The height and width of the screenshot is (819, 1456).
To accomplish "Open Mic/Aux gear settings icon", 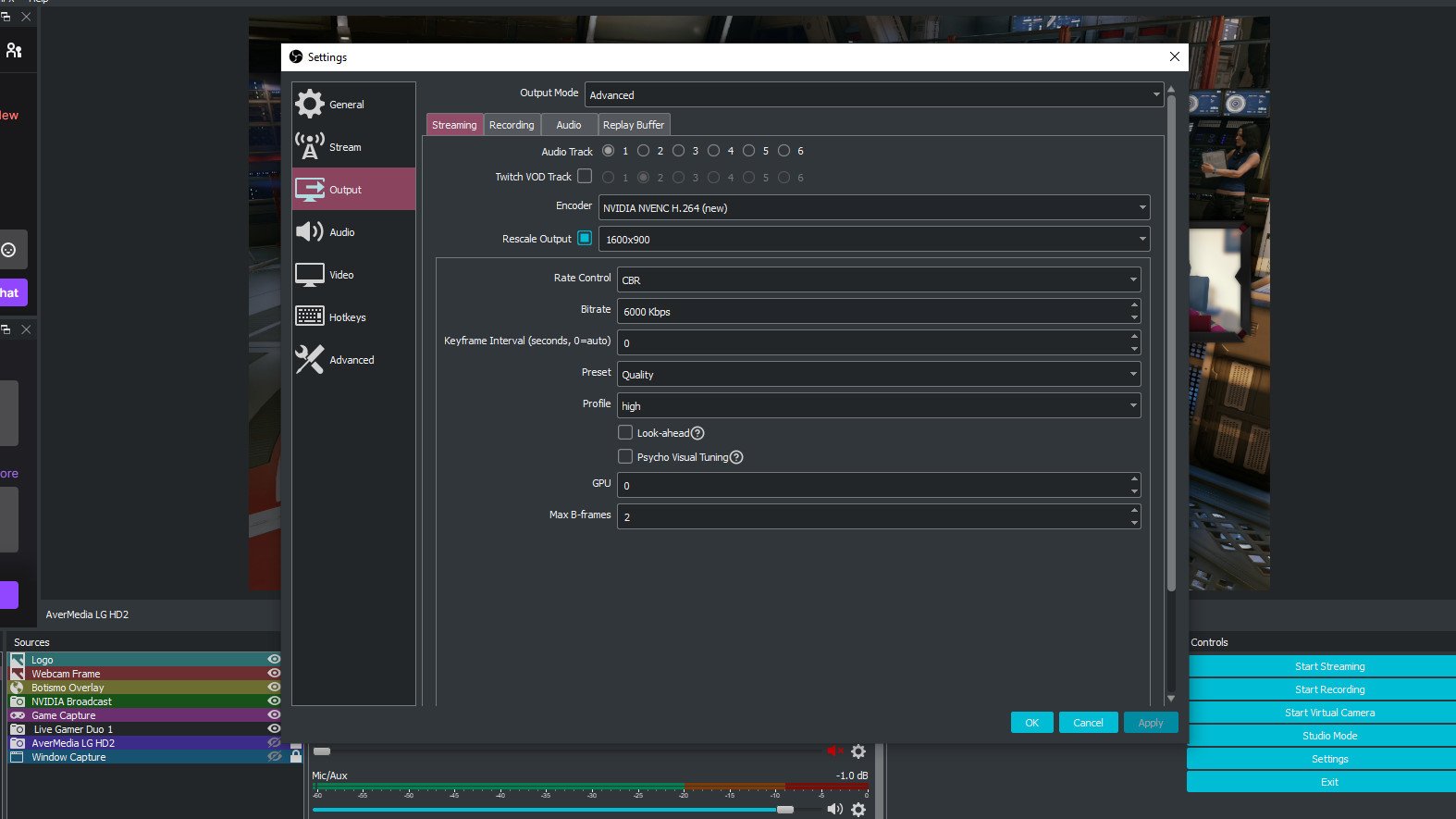I will point(858,809).
